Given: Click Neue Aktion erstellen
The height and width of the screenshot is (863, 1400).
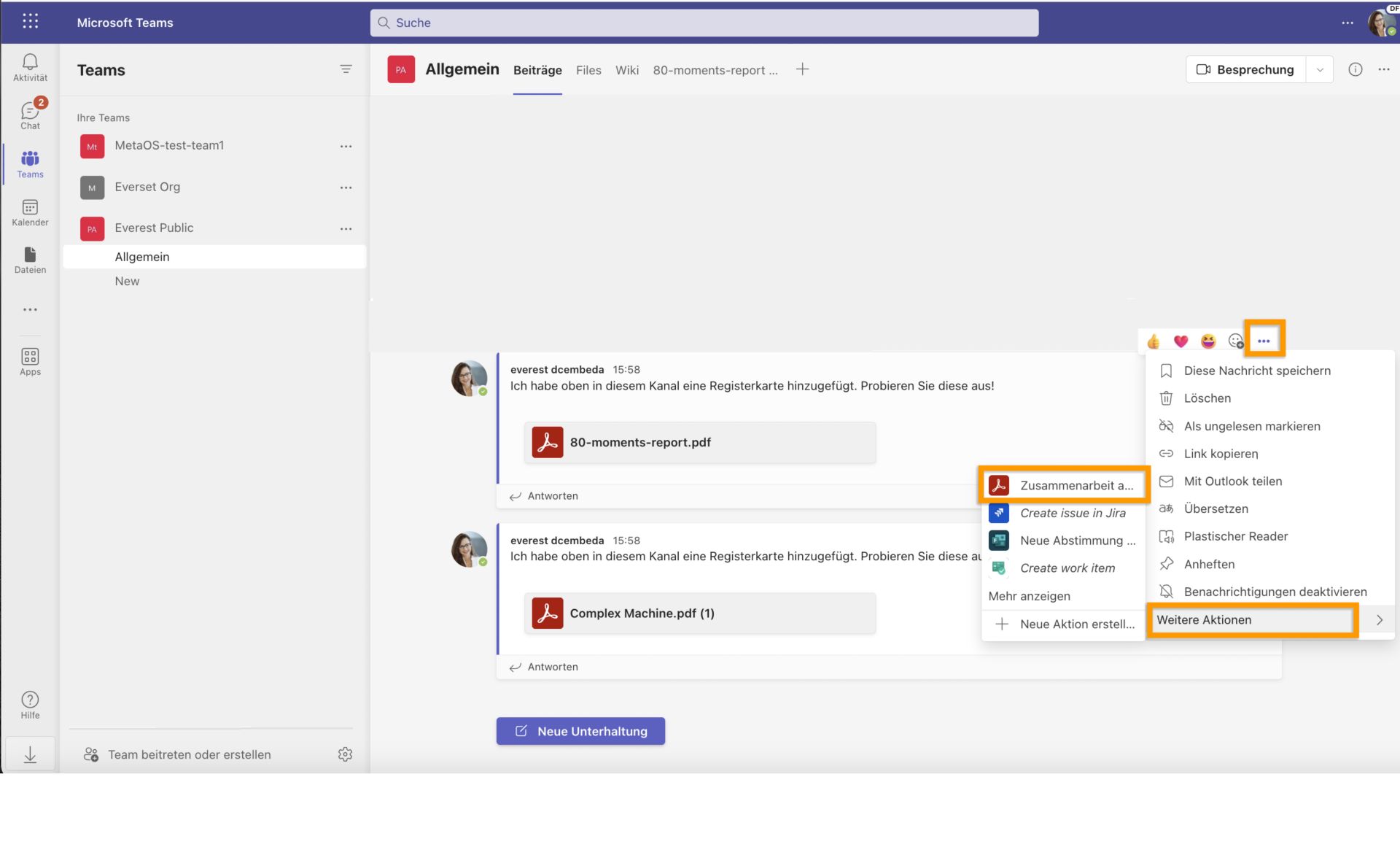Looking at the screenshot, I should coord(1063,624).
